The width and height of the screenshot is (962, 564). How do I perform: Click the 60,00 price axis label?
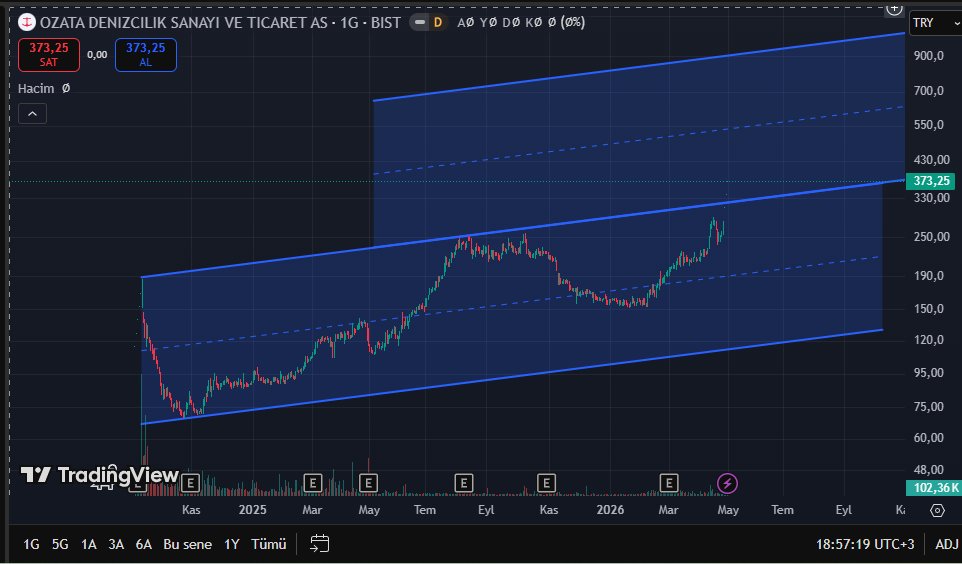tap(928, 438)
